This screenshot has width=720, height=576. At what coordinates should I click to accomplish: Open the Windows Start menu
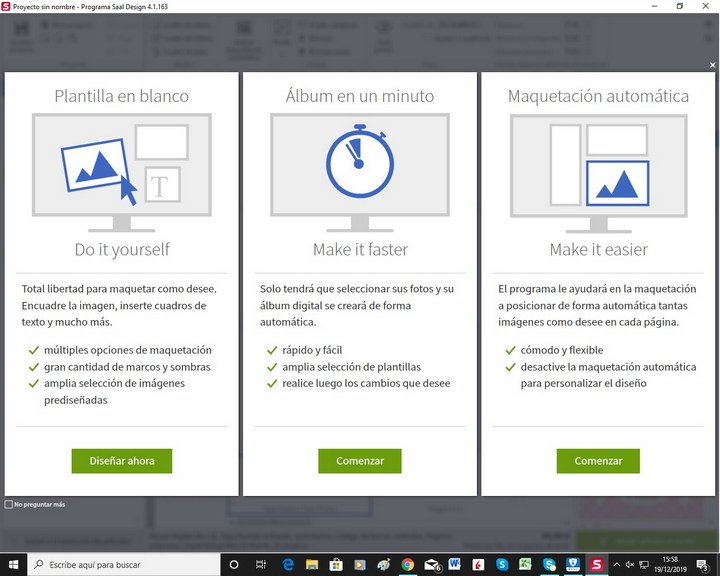click(x=12, y=564)
